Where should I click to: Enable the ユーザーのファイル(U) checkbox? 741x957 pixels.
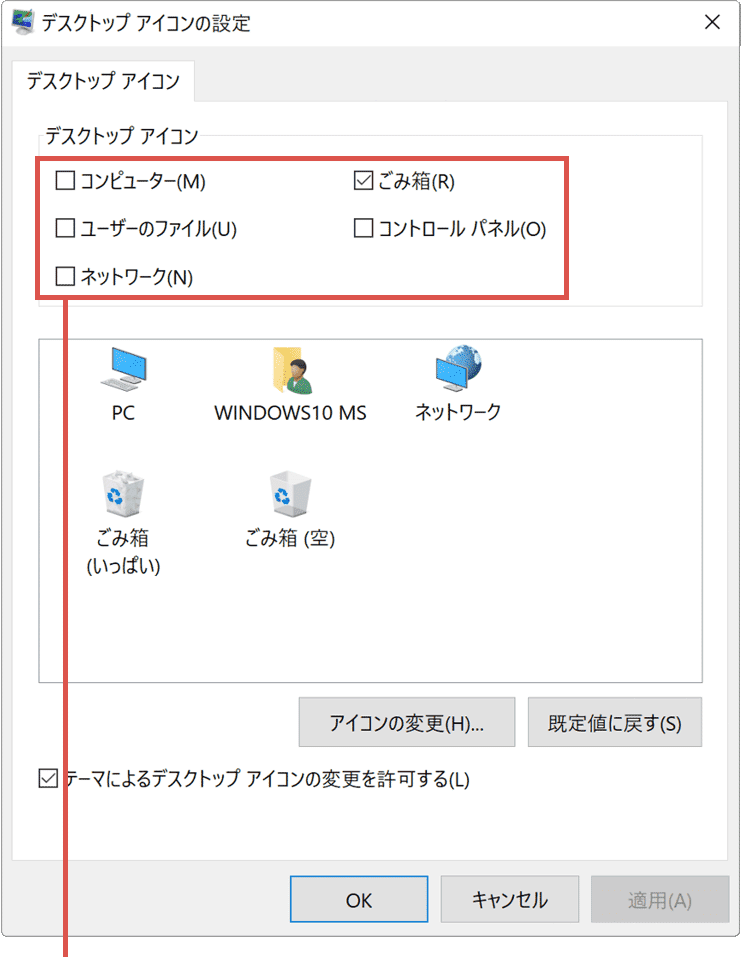[x=65, y=228]
